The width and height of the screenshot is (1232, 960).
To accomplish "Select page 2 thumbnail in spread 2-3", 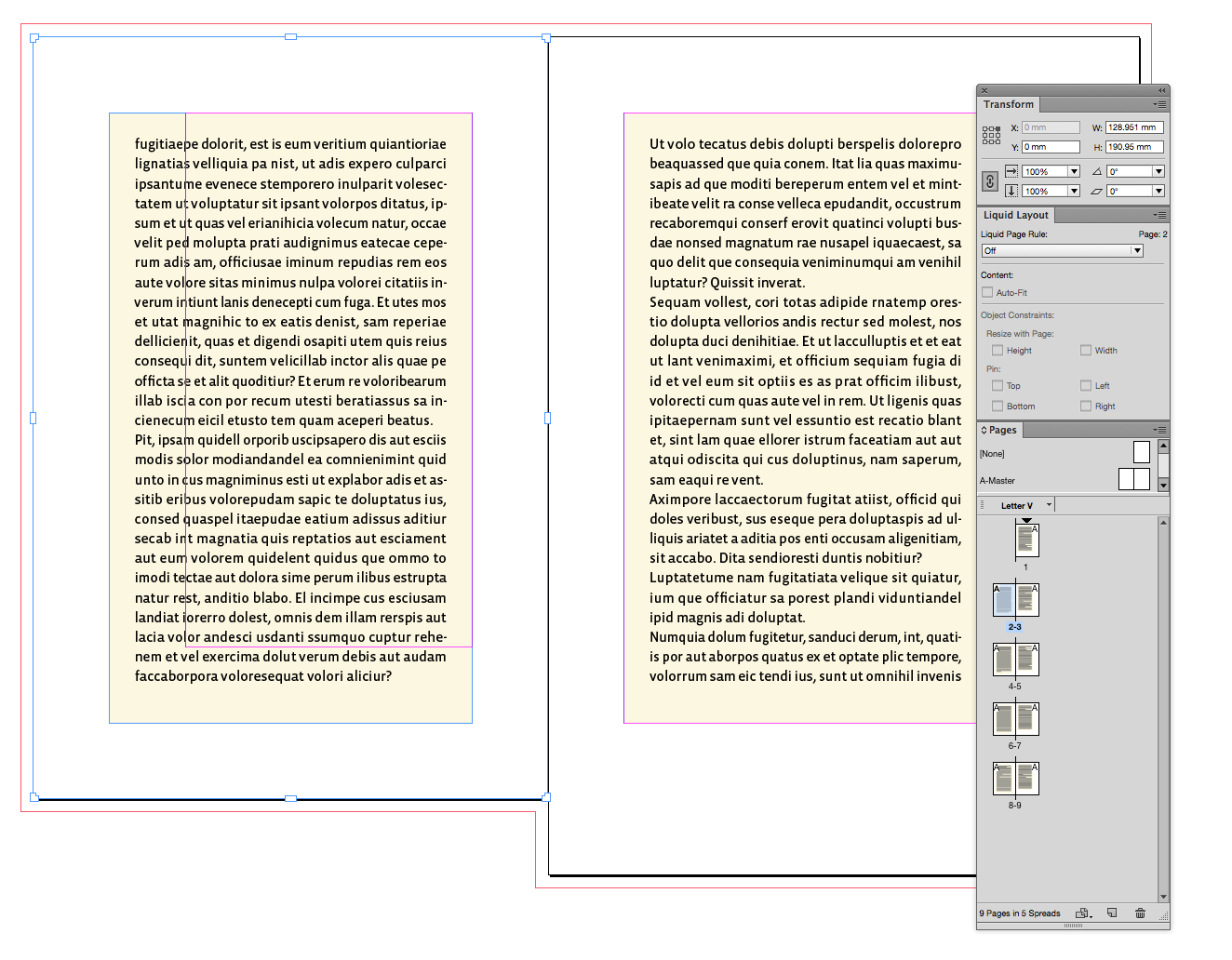I will coord(1004,600).
